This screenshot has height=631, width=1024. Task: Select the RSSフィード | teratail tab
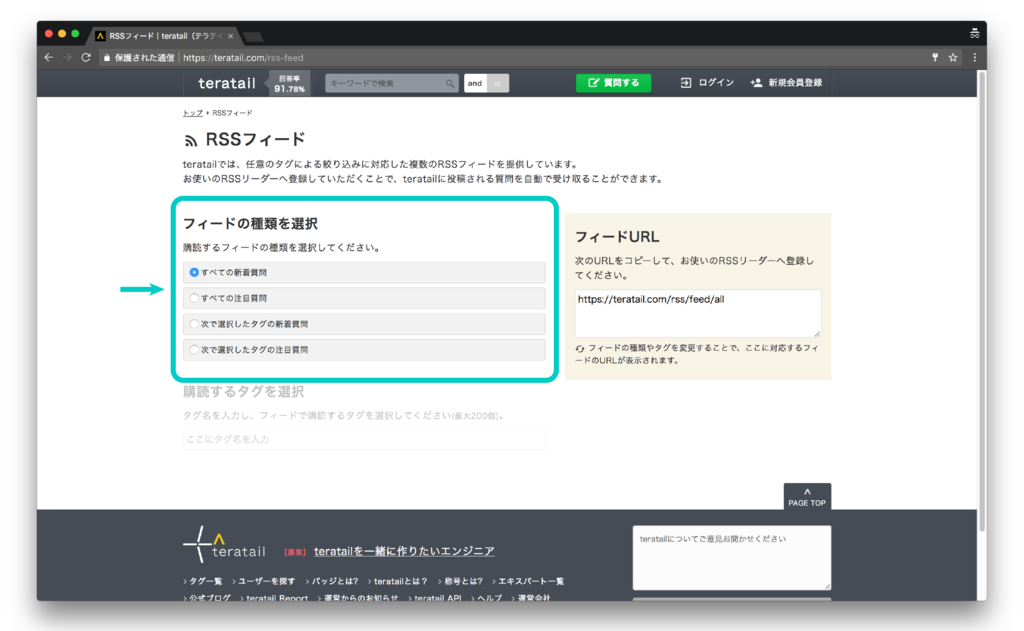pos(165,36)
